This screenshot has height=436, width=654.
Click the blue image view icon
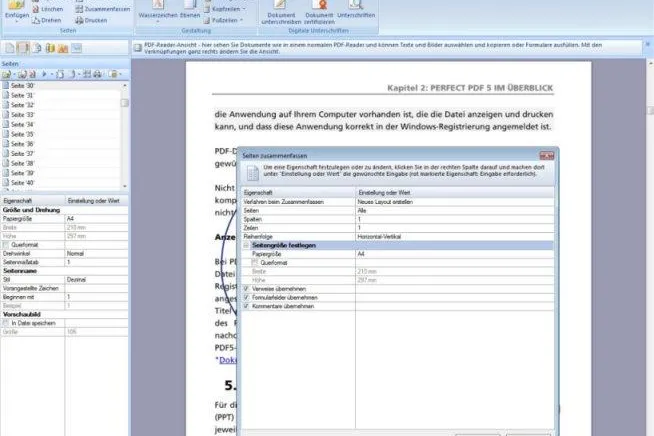(76, 48)
